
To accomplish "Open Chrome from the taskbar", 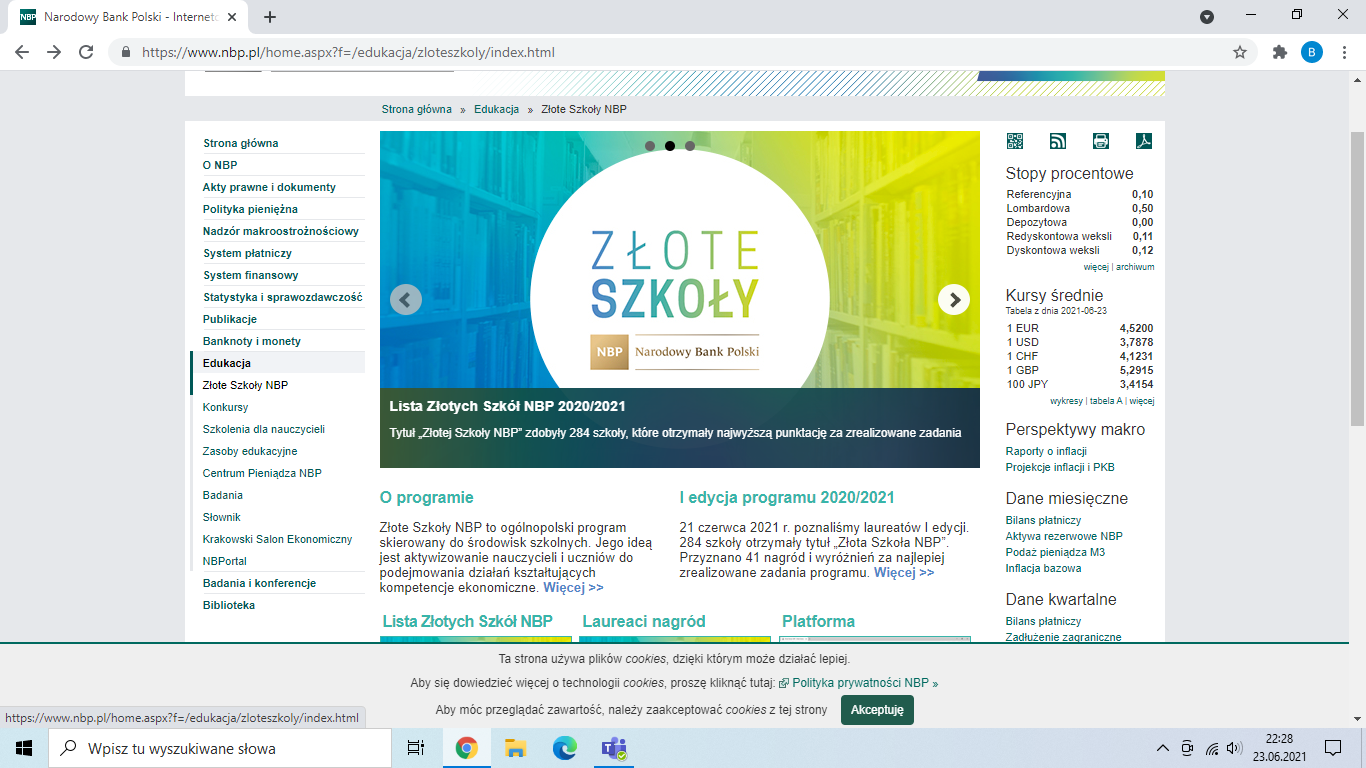I will coord(466,748).
